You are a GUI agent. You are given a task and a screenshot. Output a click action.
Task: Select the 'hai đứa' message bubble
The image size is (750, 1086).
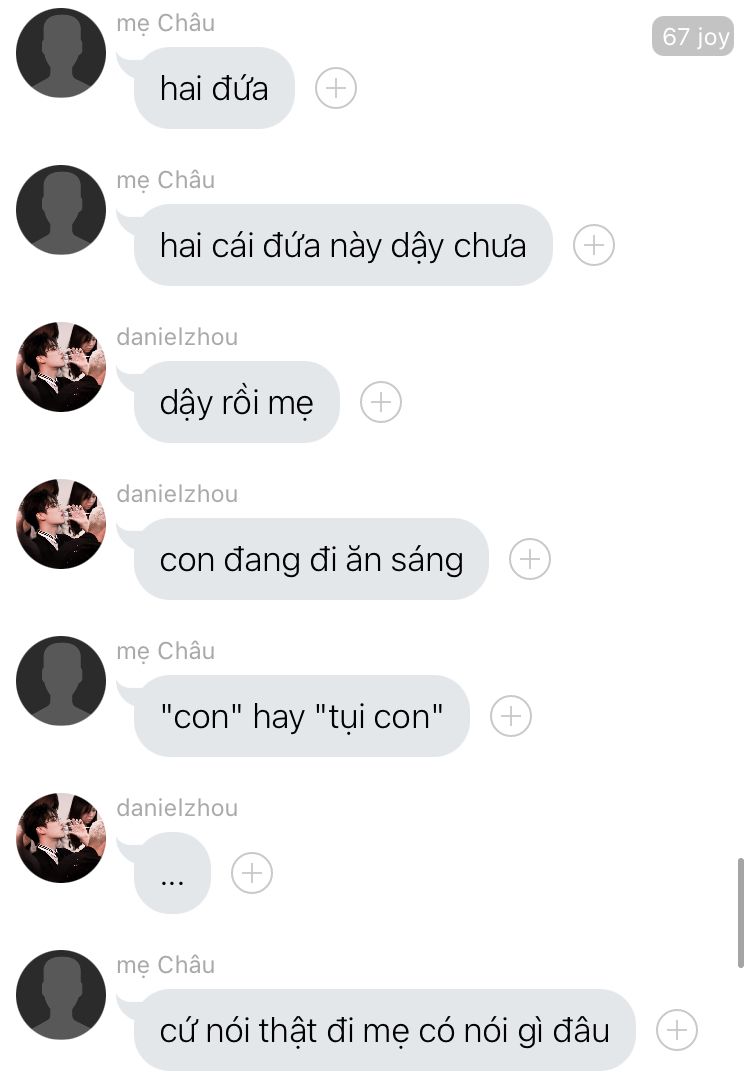click(x=214, y=88)
